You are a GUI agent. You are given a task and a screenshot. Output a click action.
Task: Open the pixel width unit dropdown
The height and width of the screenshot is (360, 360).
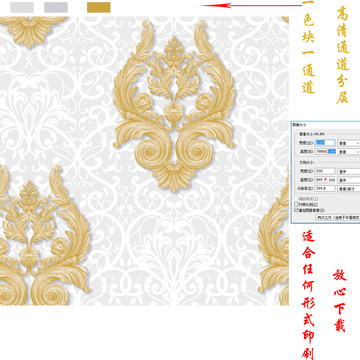(349, 143)
